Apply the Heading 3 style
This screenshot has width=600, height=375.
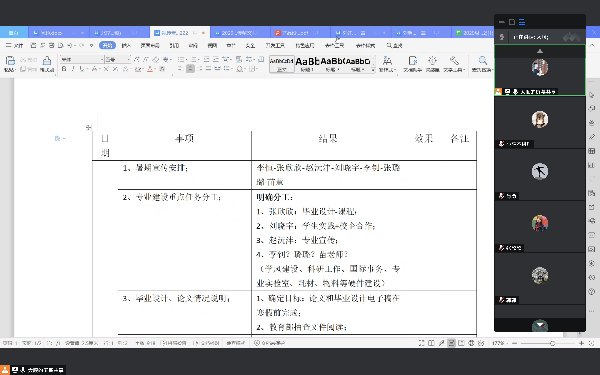coord(358,64)
